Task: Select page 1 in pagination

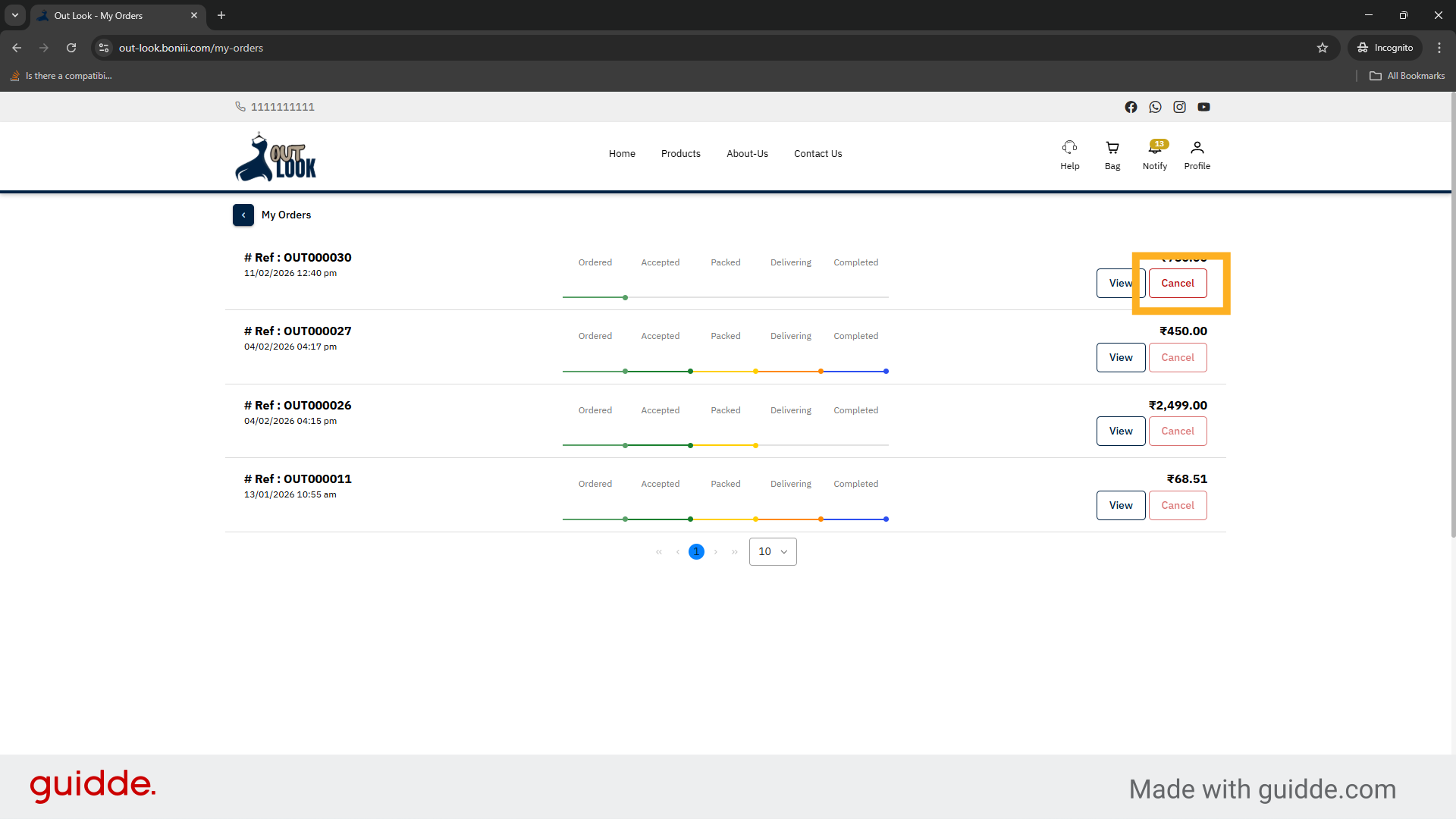Action: [696, 552]
